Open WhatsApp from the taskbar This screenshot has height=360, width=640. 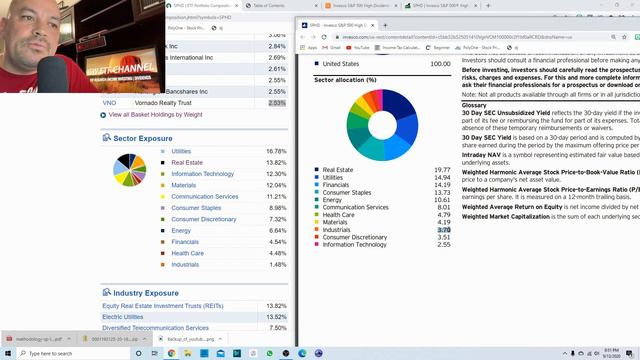[x=269, y=353]
